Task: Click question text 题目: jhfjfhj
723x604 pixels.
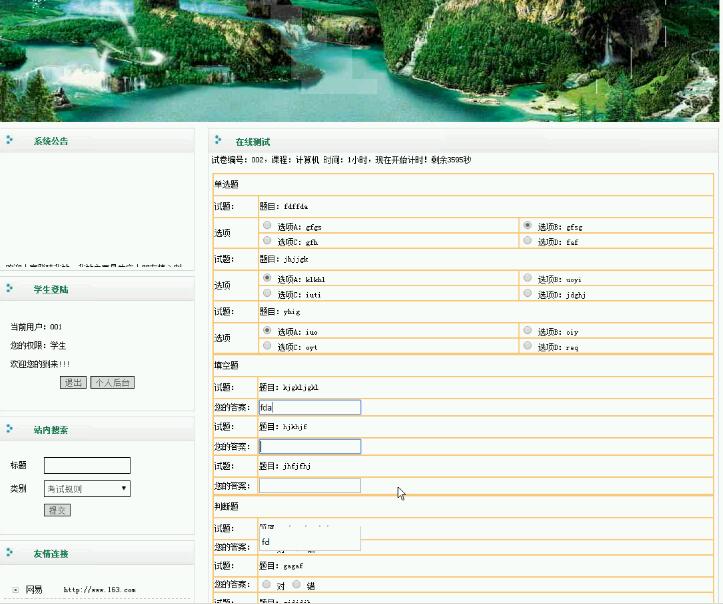Action: click(x=285, y=466)
